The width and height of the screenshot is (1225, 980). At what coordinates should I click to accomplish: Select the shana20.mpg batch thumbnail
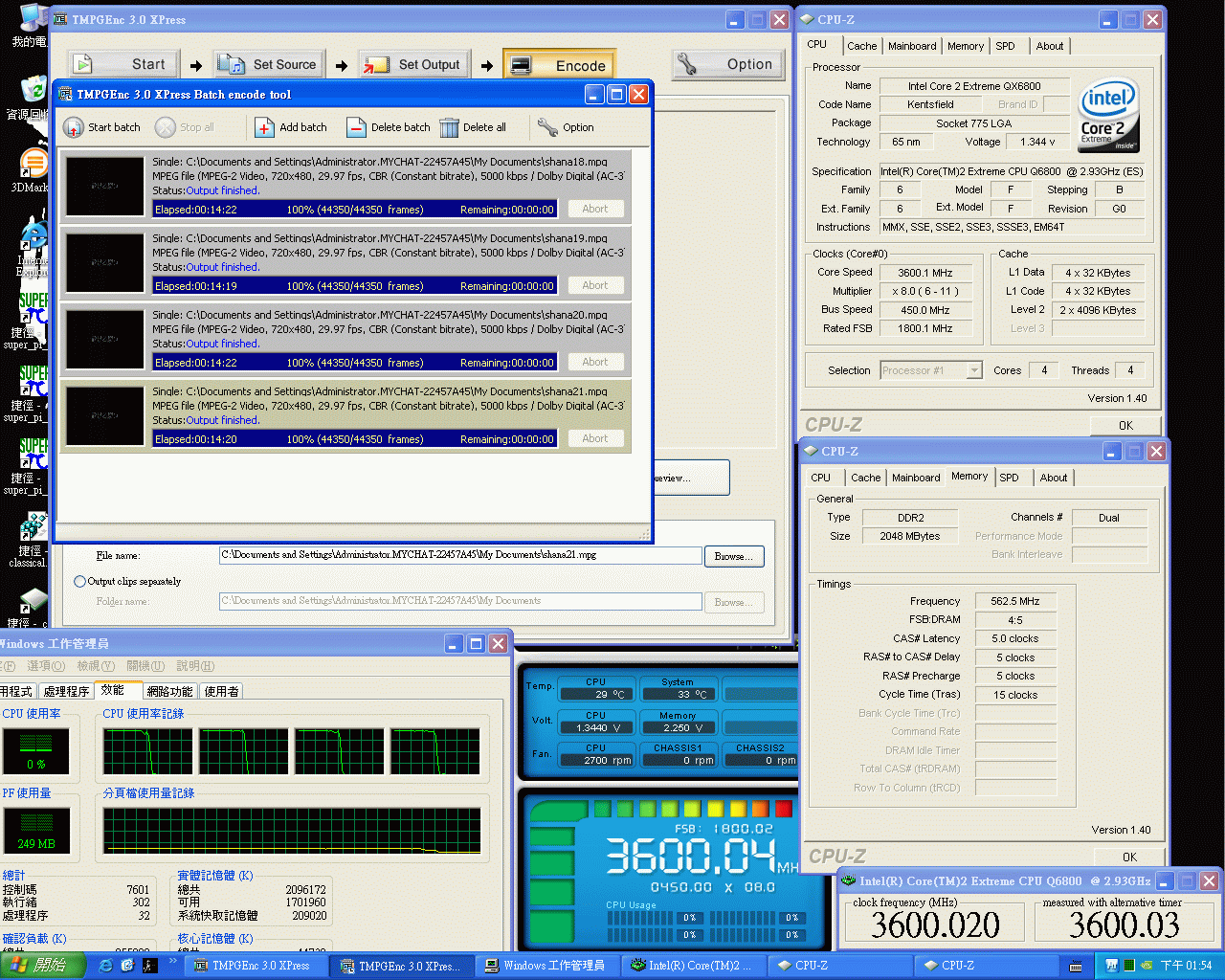tap(105, 339)
